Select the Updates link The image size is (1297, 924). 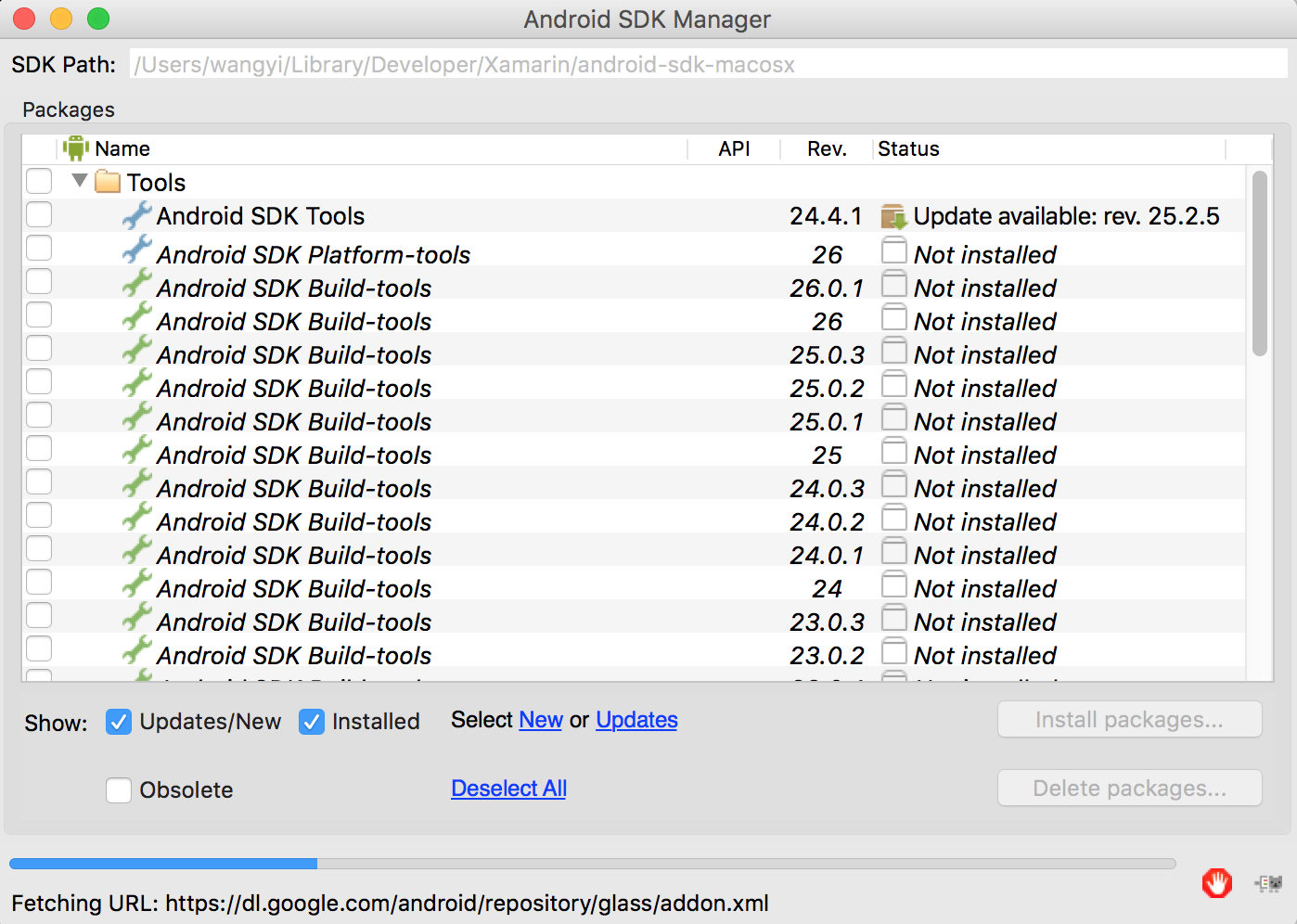[636, 720]
